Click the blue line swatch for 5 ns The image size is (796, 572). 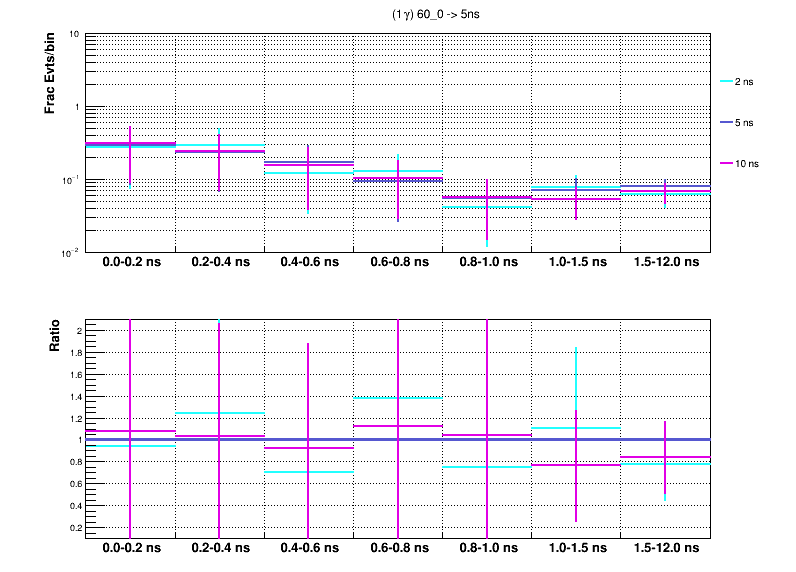(x=727, y=122)
